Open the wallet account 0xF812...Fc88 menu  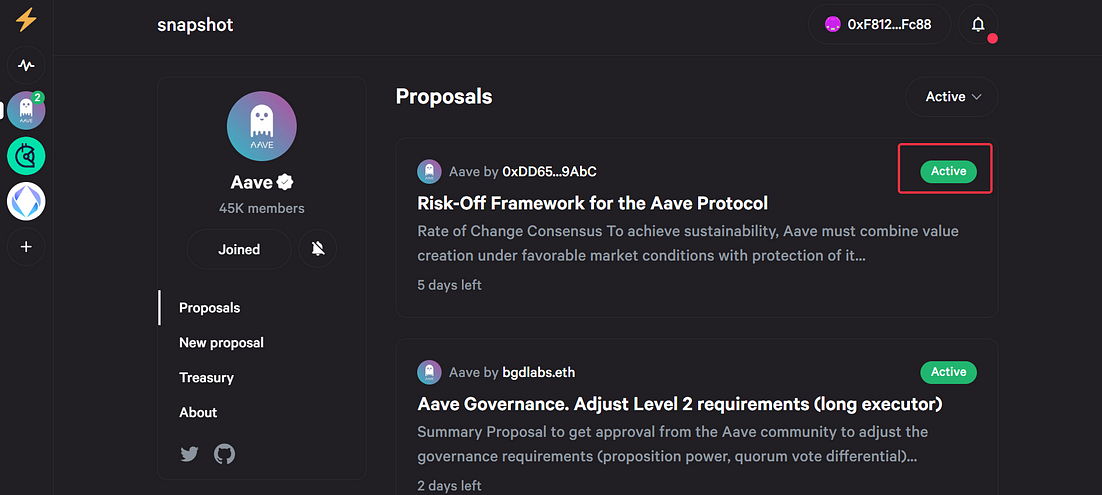(879, 25)
